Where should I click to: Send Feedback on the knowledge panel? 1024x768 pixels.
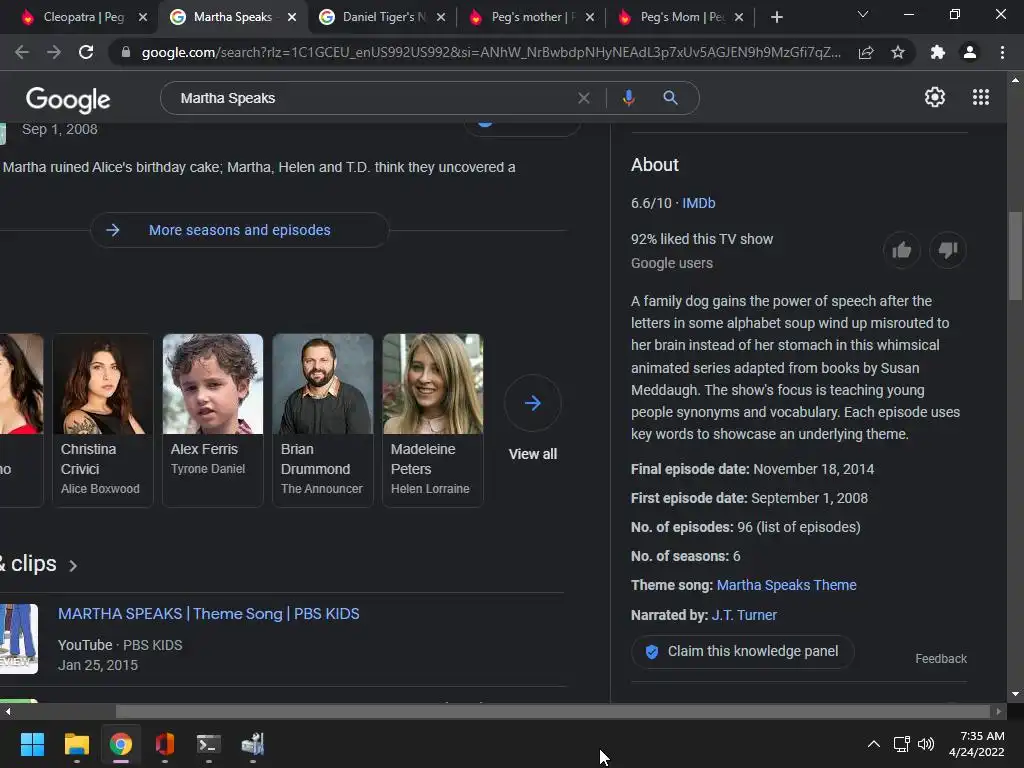click(x=940, y=659)
